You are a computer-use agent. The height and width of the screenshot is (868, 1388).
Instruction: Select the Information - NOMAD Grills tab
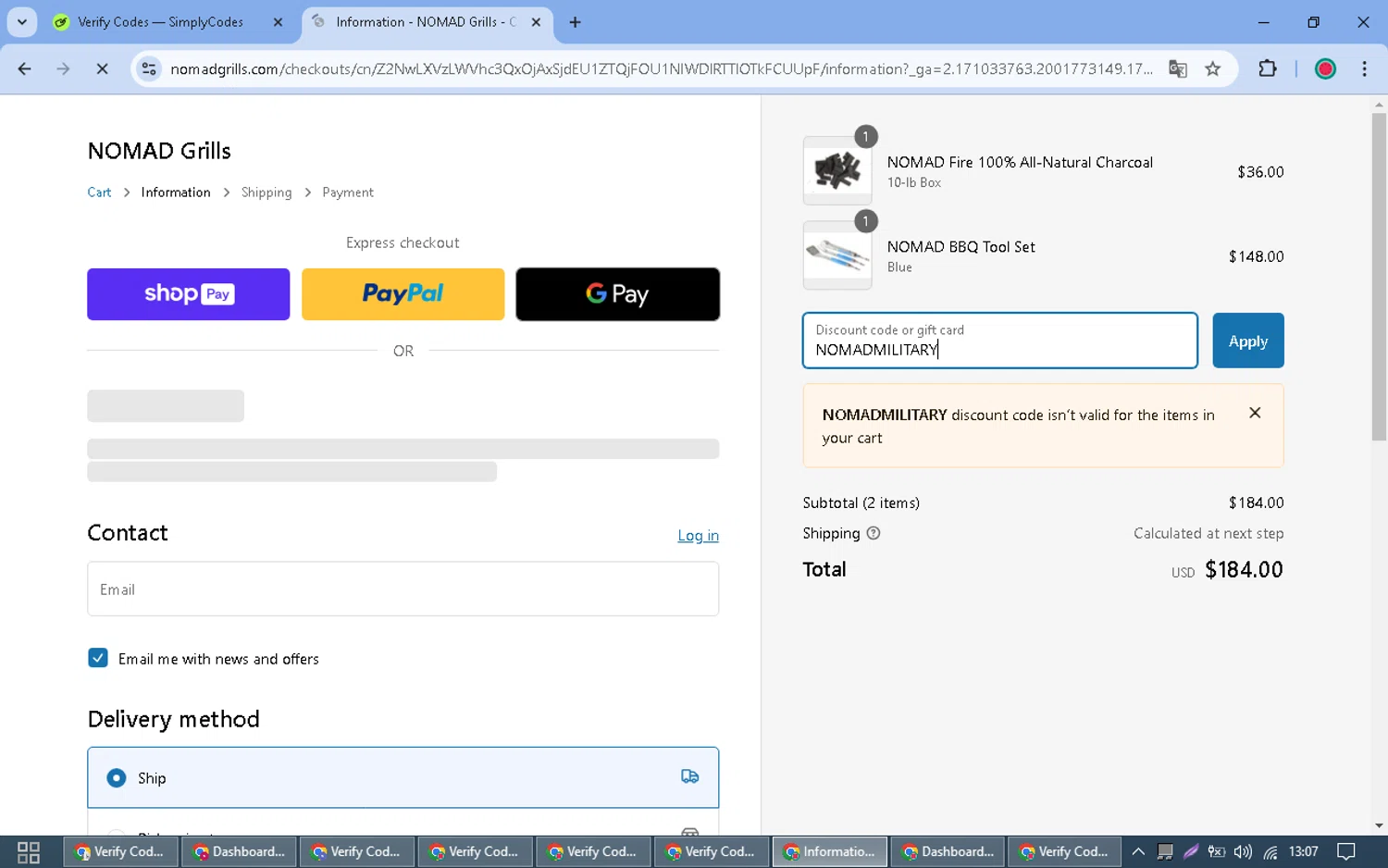[x=426, y=22]
